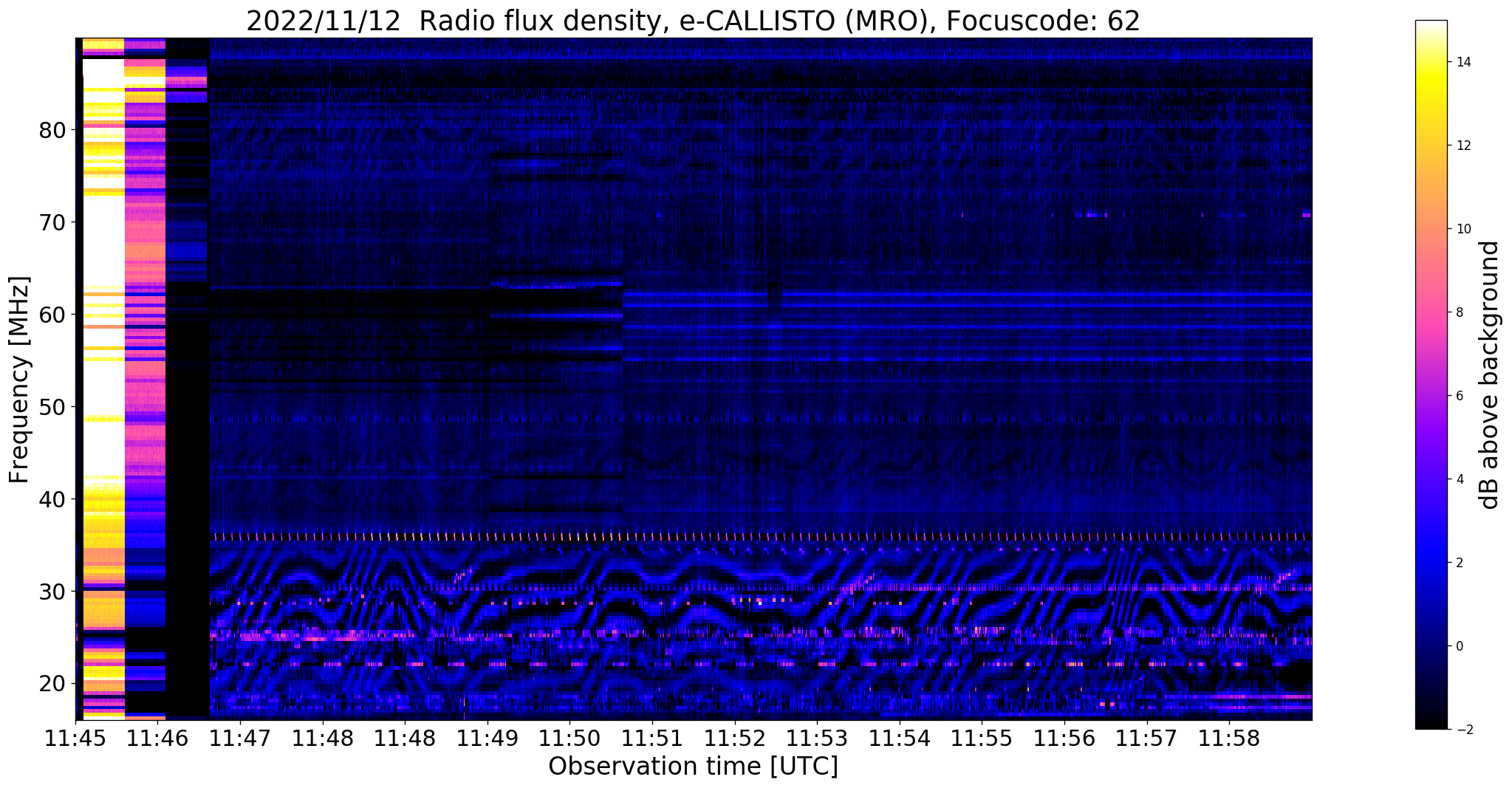
Task: Click the 11:51 time tick label
Action: (x=652, y=739)
